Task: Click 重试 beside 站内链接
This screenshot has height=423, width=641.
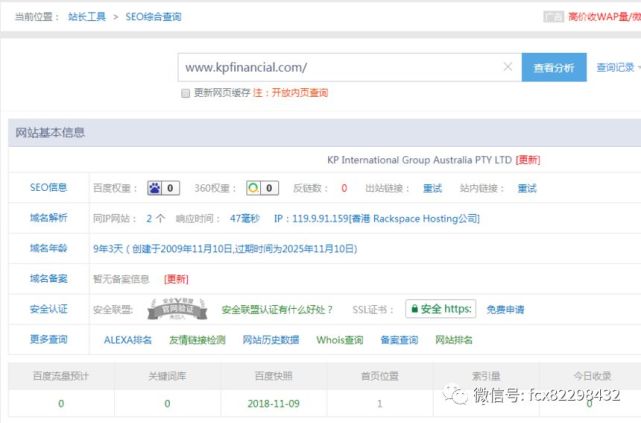Action: tap(527, 188)
